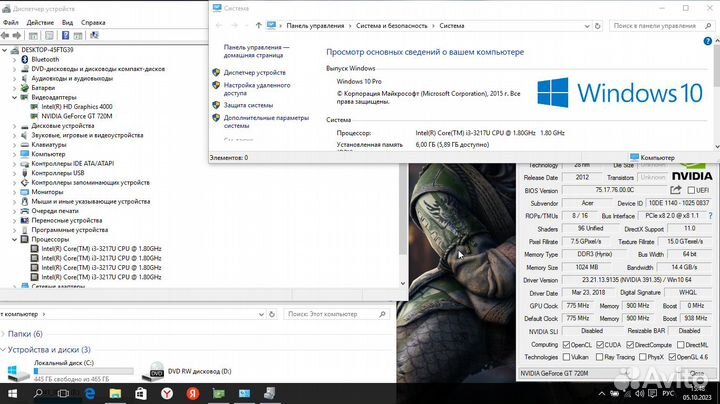Click Intel(R) HD Graphics 4000 adapter icon
Viewport: 720px width, 404px height.
[x=34, y=107]
